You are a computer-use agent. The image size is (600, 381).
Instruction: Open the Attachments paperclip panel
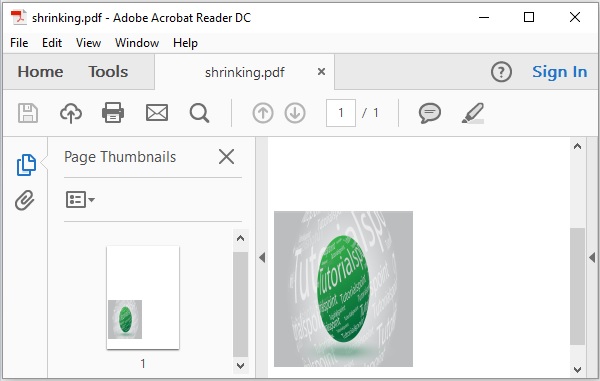point(25,200)
